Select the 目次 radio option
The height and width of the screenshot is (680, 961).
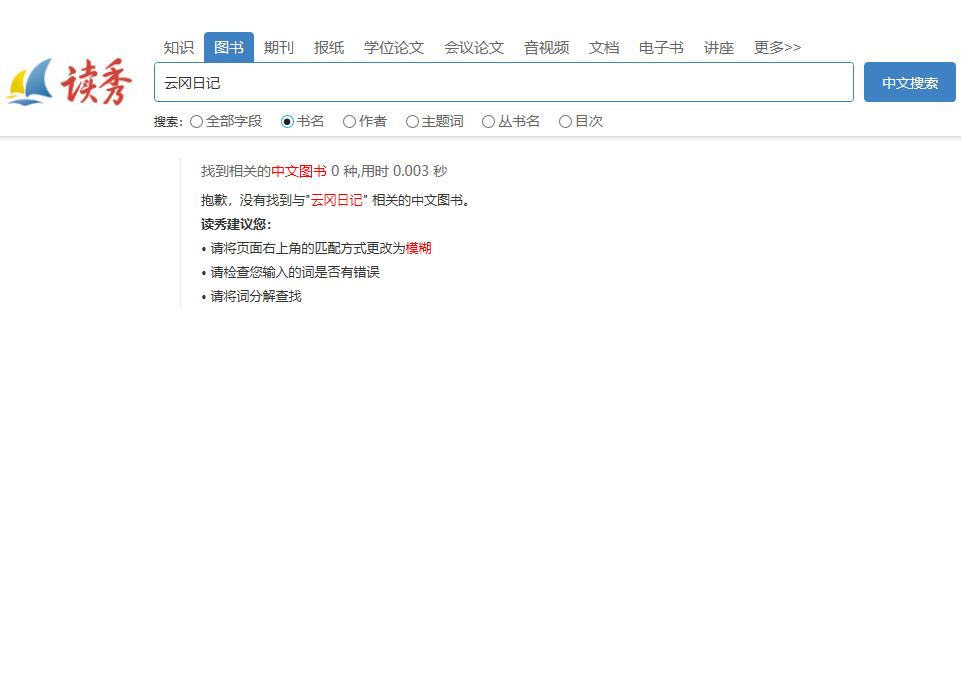[565, 121]
